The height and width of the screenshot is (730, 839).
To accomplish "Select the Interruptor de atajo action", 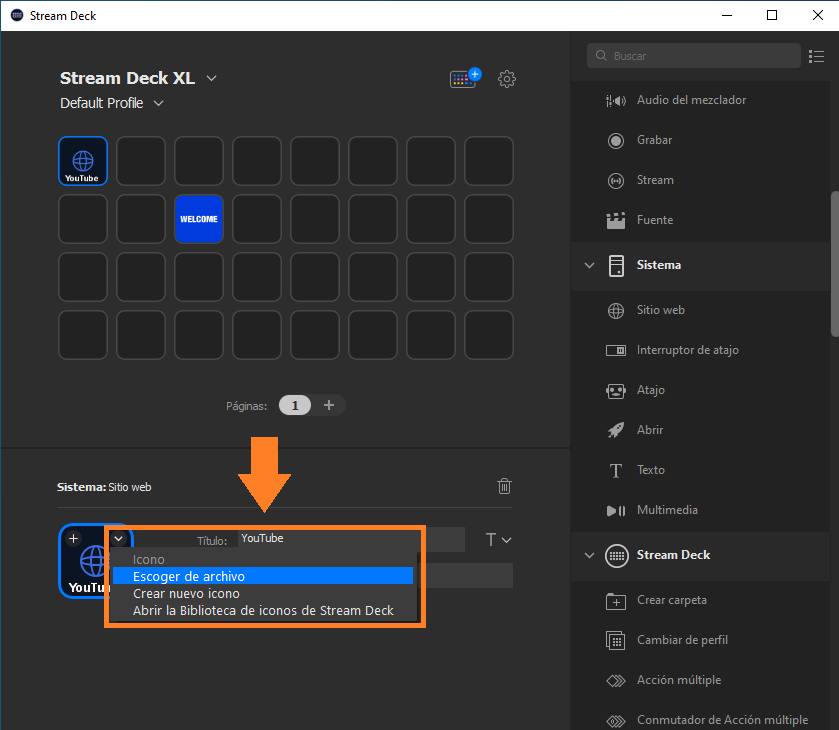I will pyautogui.click(x=687, y=350).
